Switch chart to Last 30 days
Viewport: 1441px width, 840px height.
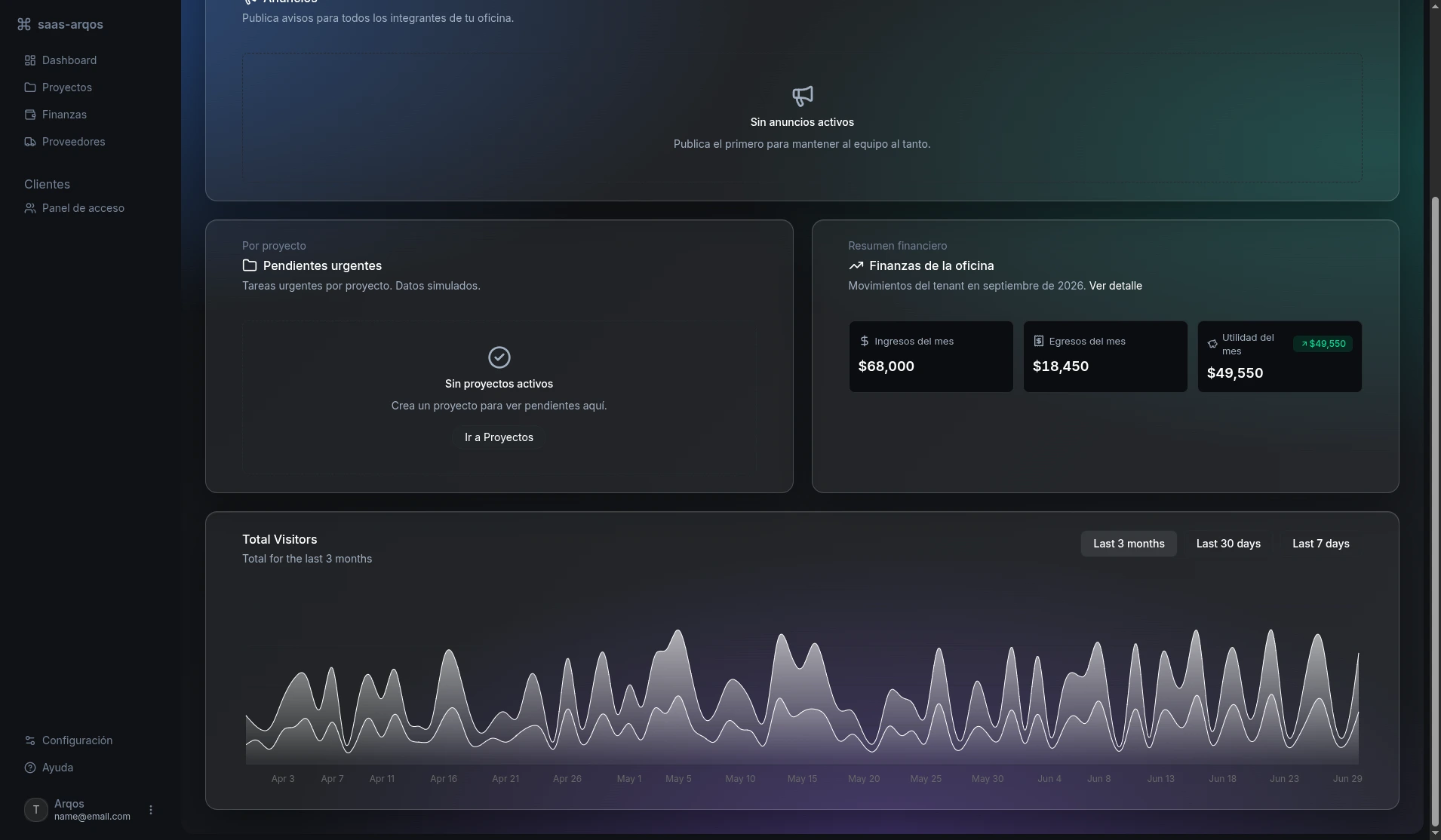(x=1228, y=544)
